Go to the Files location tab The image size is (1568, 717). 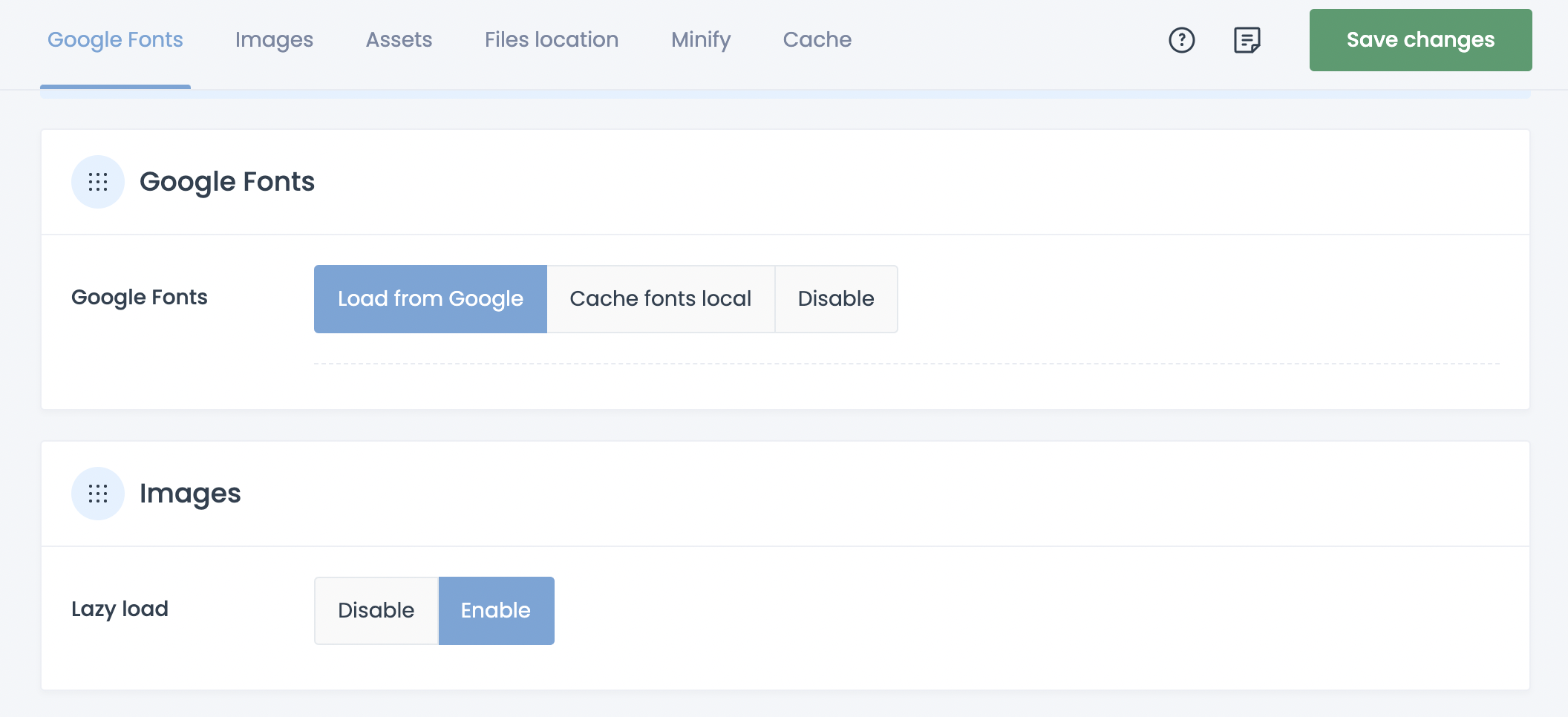(552, 40)
